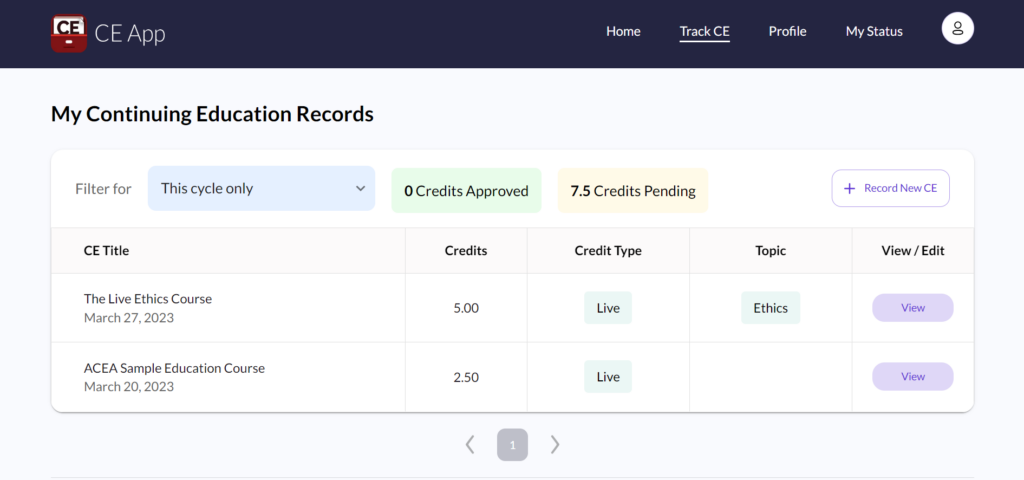This screenshot has width=1024, height=480.
Task: Click the 7.5 Credits Pending badge
Action: click(x=633, y=191)
